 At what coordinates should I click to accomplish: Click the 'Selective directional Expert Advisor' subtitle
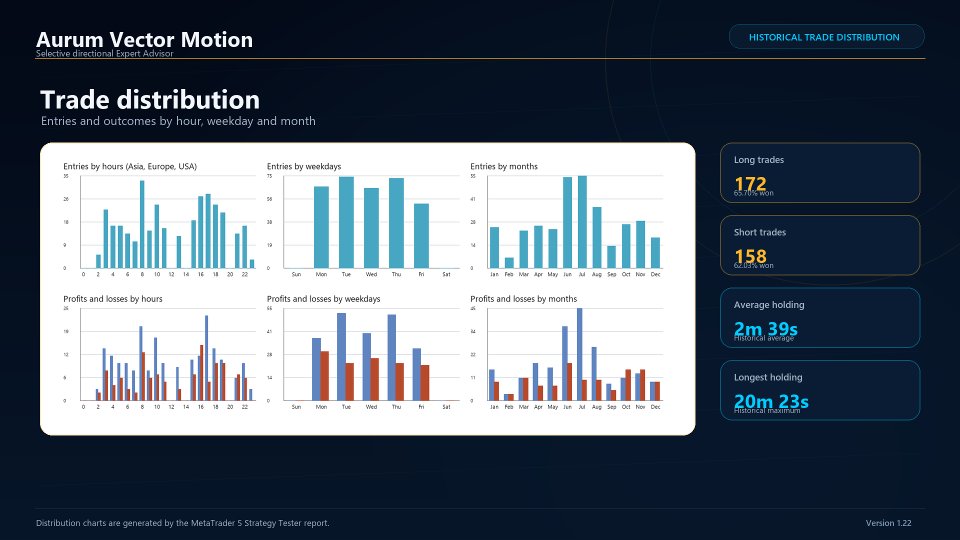(105, 54)
